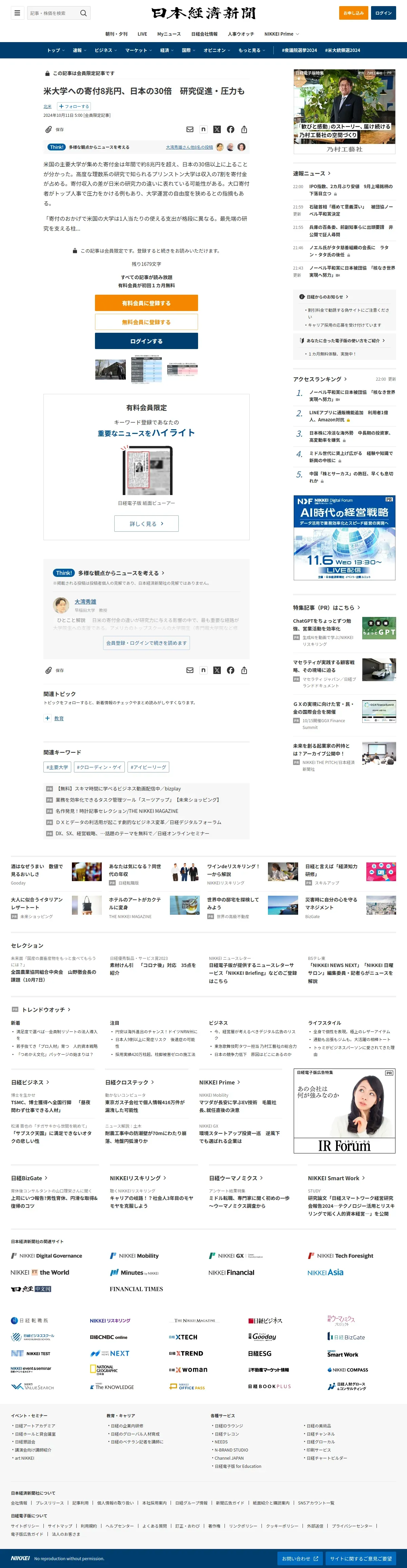Click the 有料会員に登録する button
407x1568 pixels.
coord(147,303)
